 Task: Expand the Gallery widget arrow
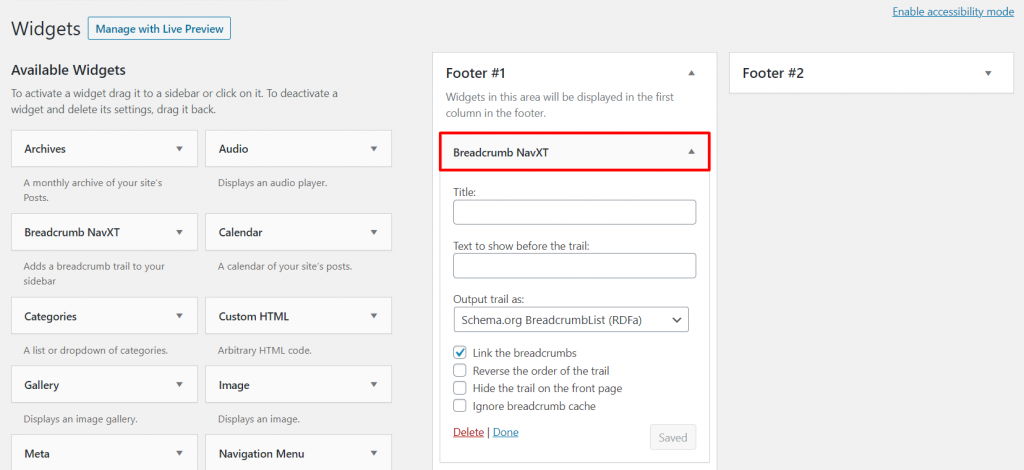pos(179,385)
